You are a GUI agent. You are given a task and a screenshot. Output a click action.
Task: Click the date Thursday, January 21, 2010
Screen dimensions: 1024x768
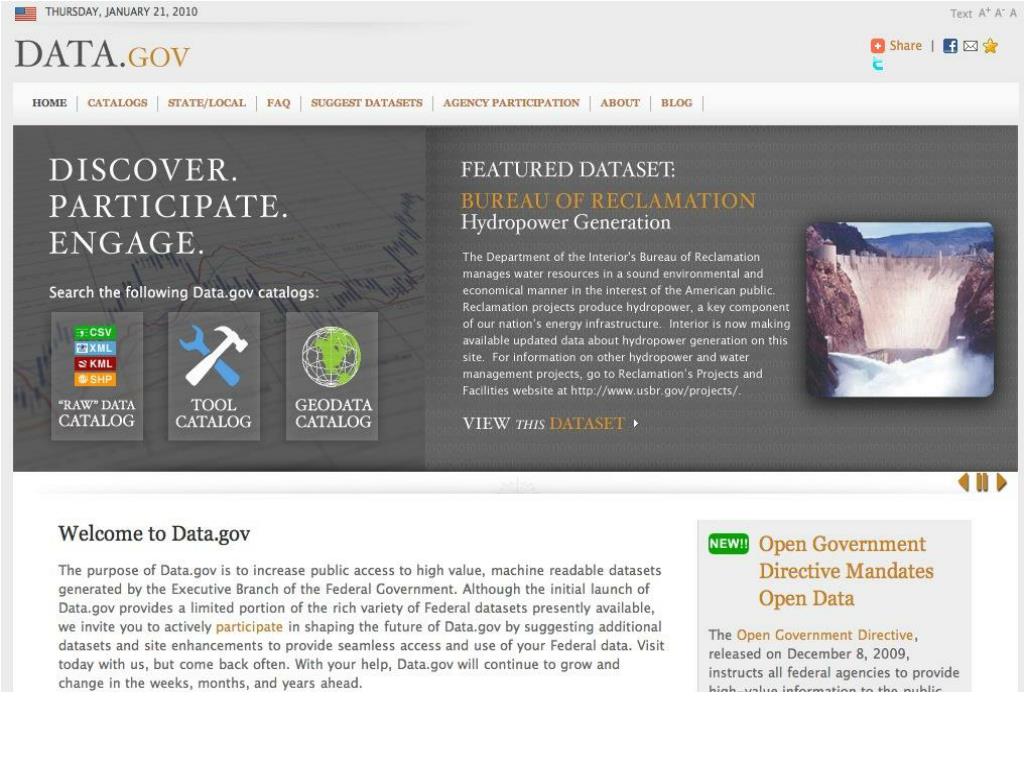[121, 12]
